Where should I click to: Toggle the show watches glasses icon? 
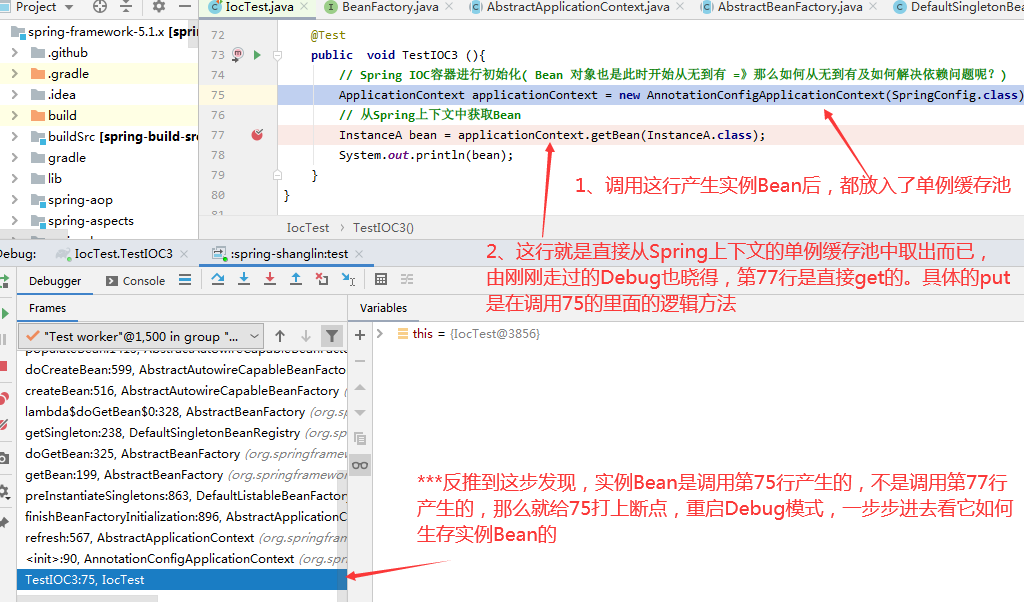(x=360, y=465)
